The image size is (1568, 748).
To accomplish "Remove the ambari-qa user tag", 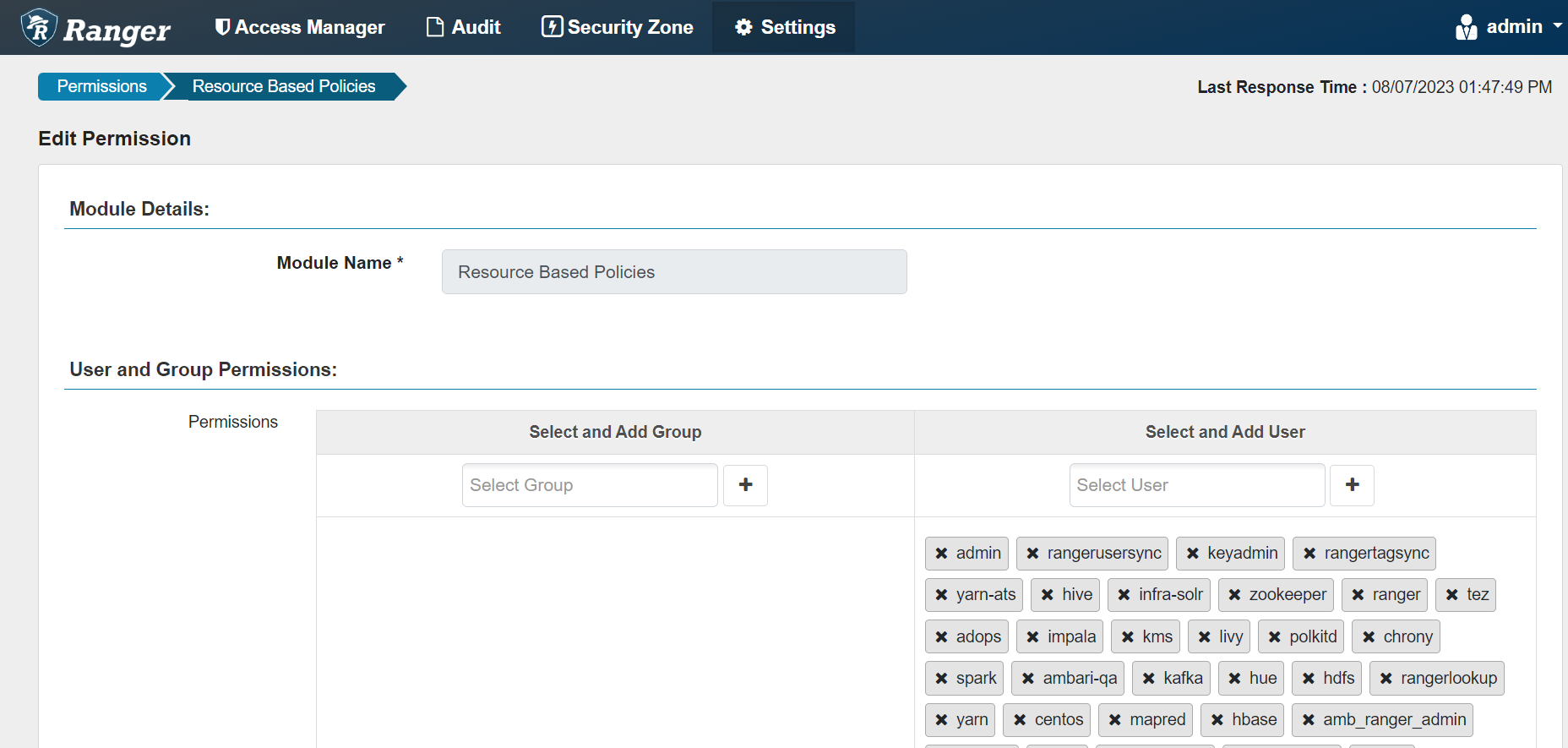I will pos(1027,679).
